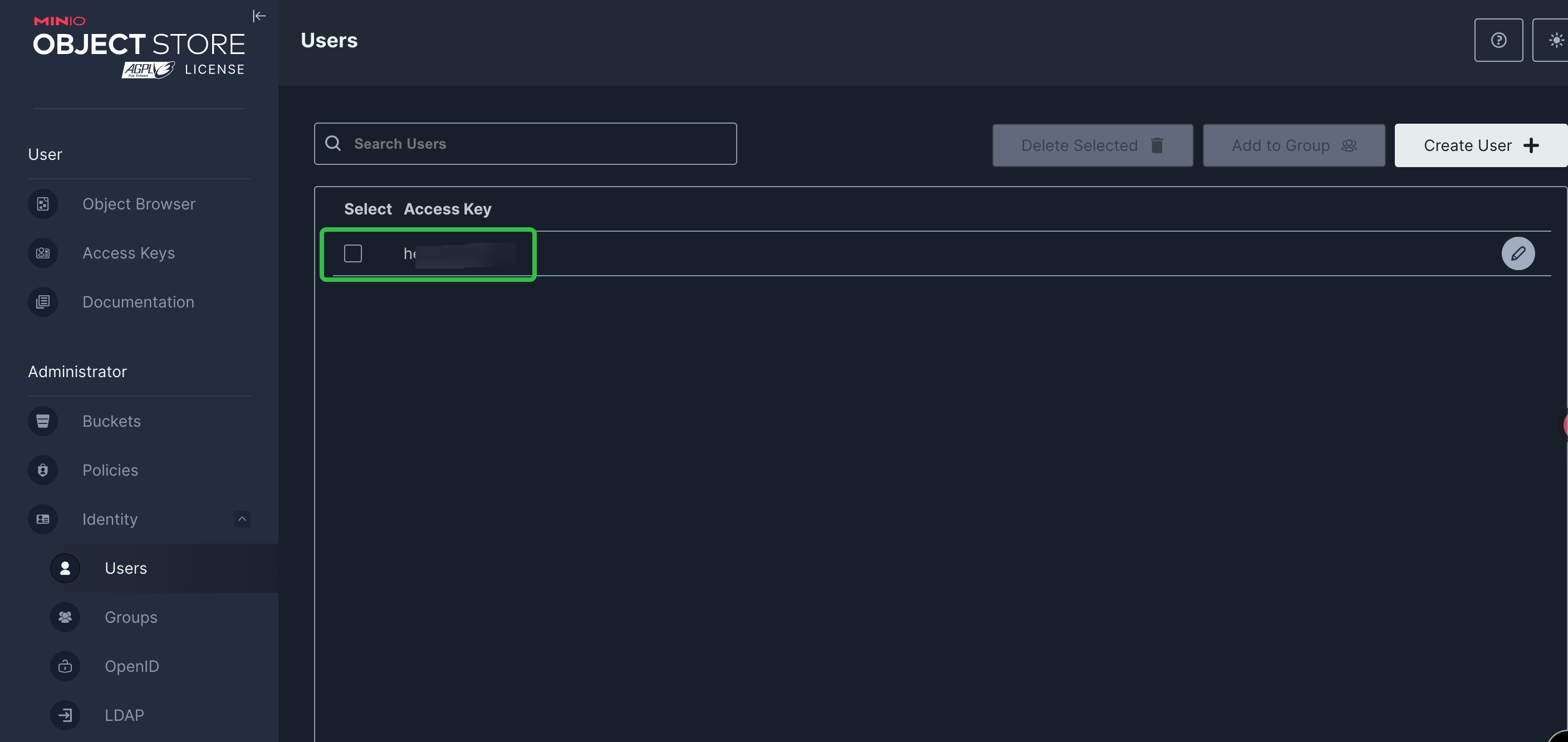The width and height of the screenshot is (1568, 742).
Task: Focus the Search Users field
Action: pos(536,144)
